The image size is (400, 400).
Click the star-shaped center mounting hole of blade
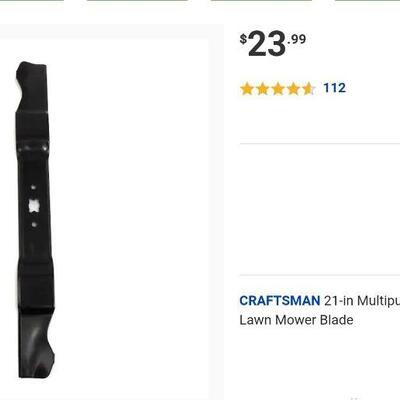pyautogui.click(x=34, y=206)
